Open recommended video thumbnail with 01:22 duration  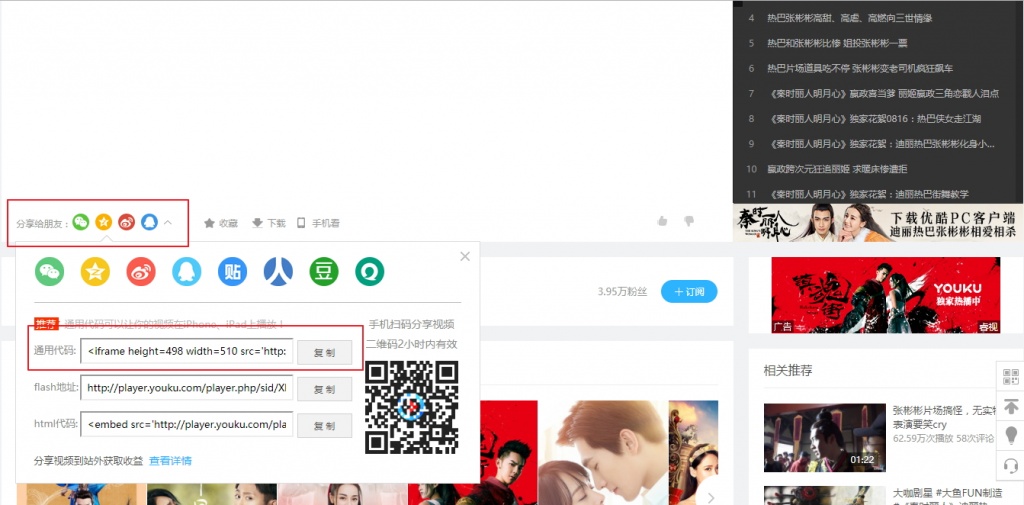(x=825, y=437)
